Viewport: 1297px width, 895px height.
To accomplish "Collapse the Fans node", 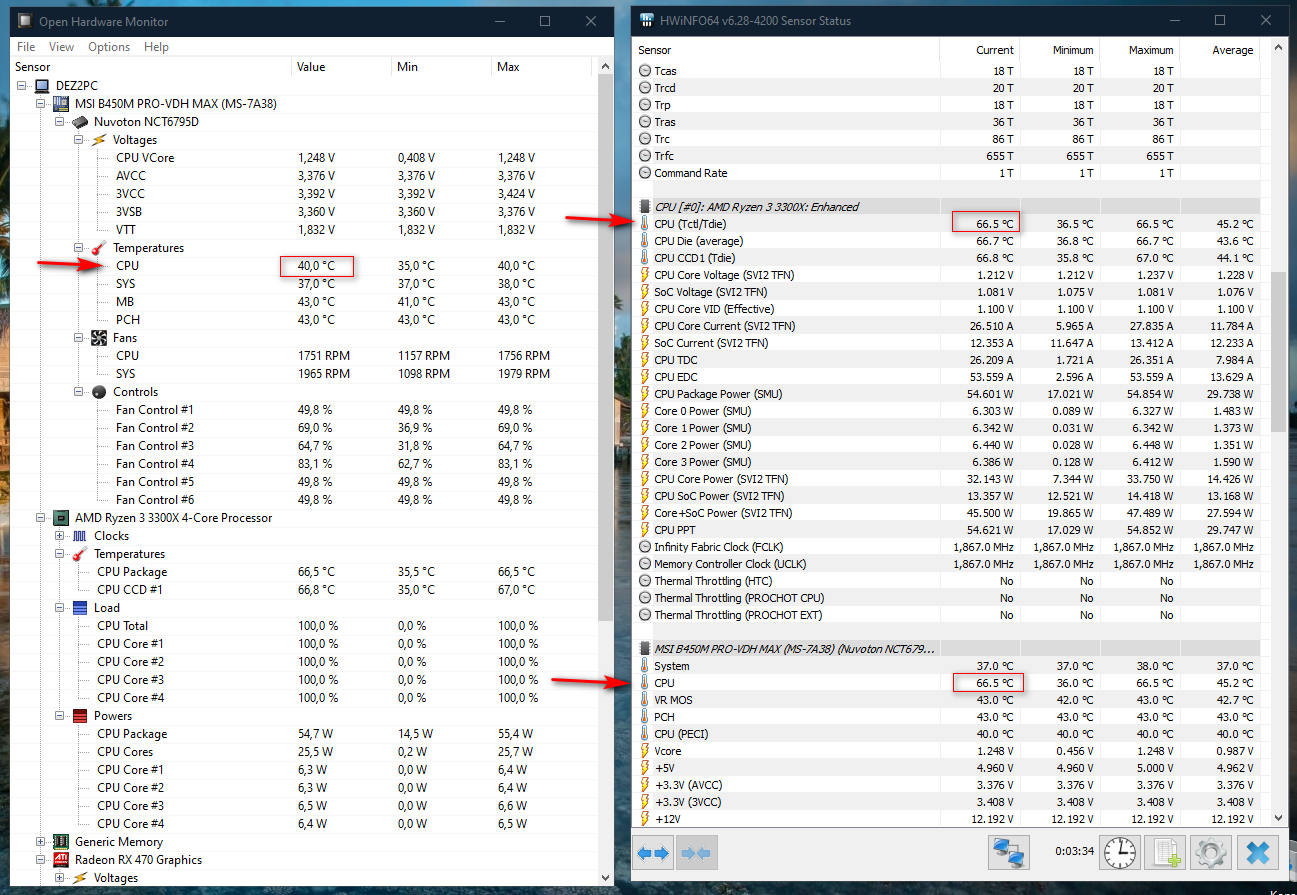I will click(79, 338).
